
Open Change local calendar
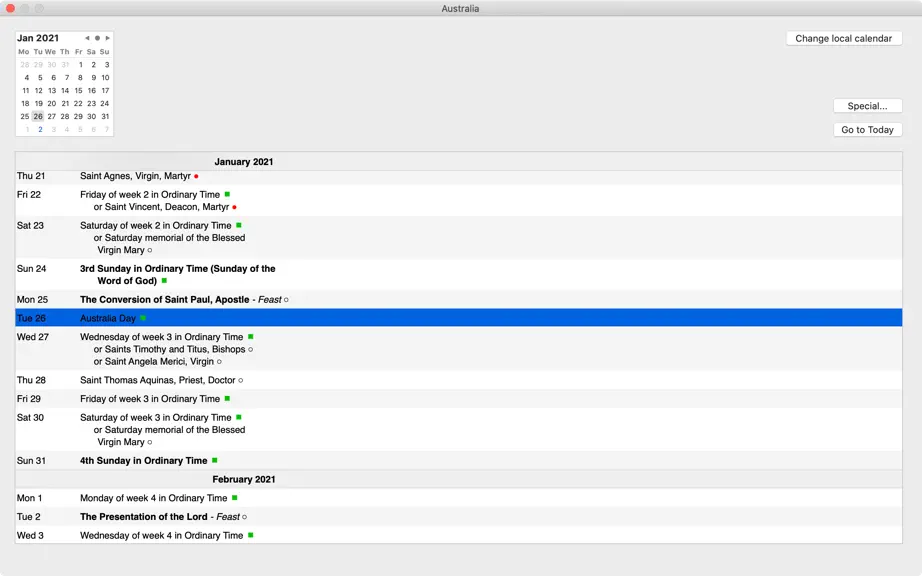(844, 39)
